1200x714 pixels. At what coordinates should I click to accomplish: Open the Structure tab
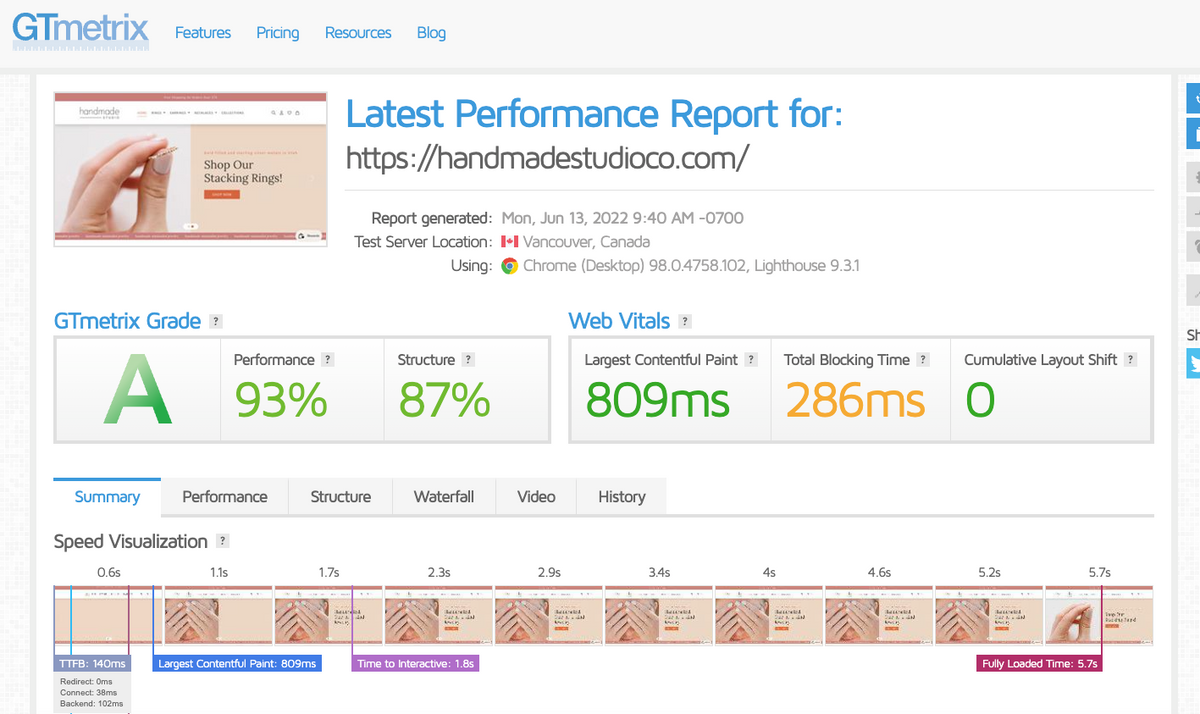tap(340, 497)
